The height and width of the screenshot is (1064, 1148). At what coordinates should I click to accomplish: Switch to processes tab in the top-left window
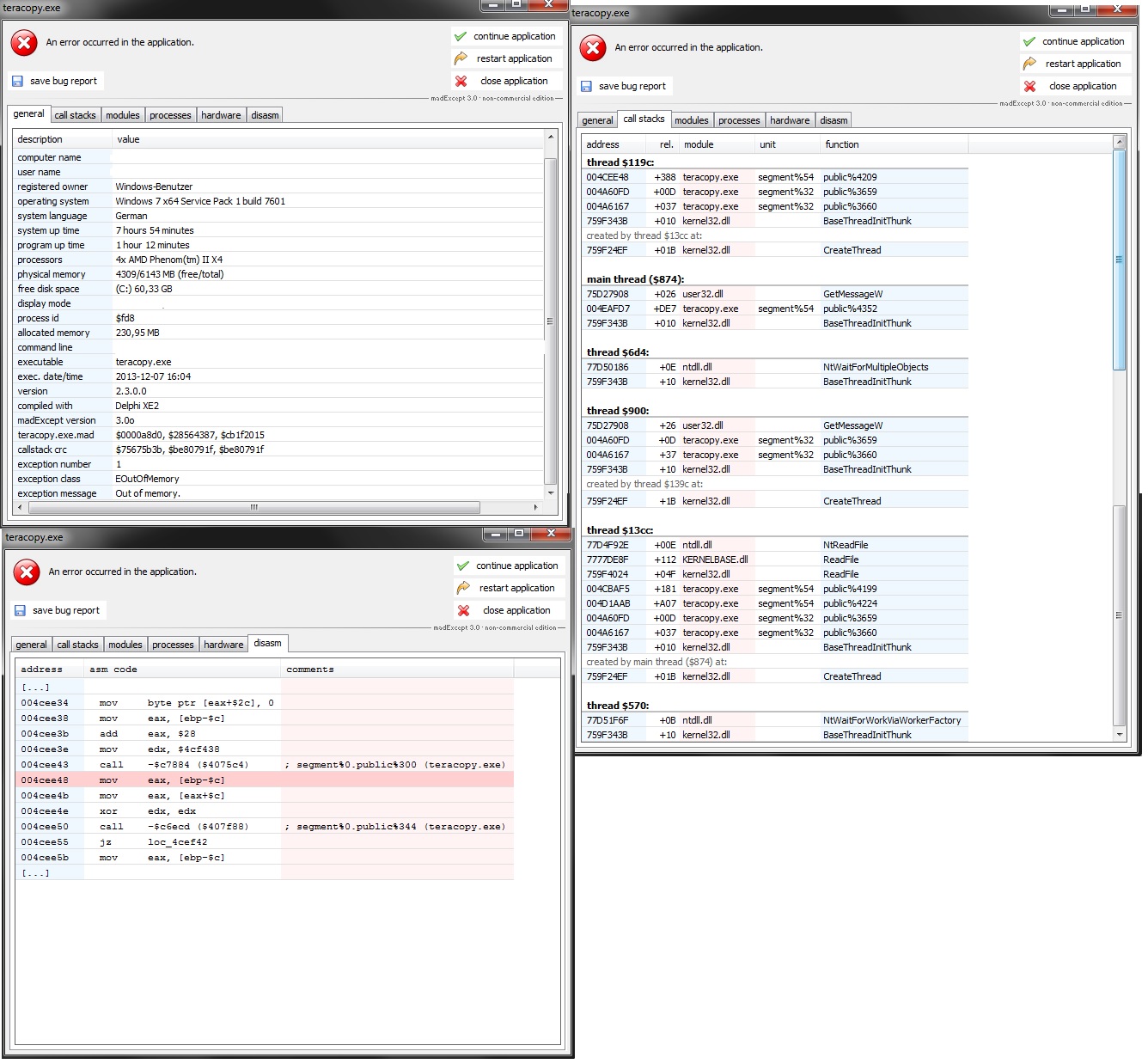170,115
